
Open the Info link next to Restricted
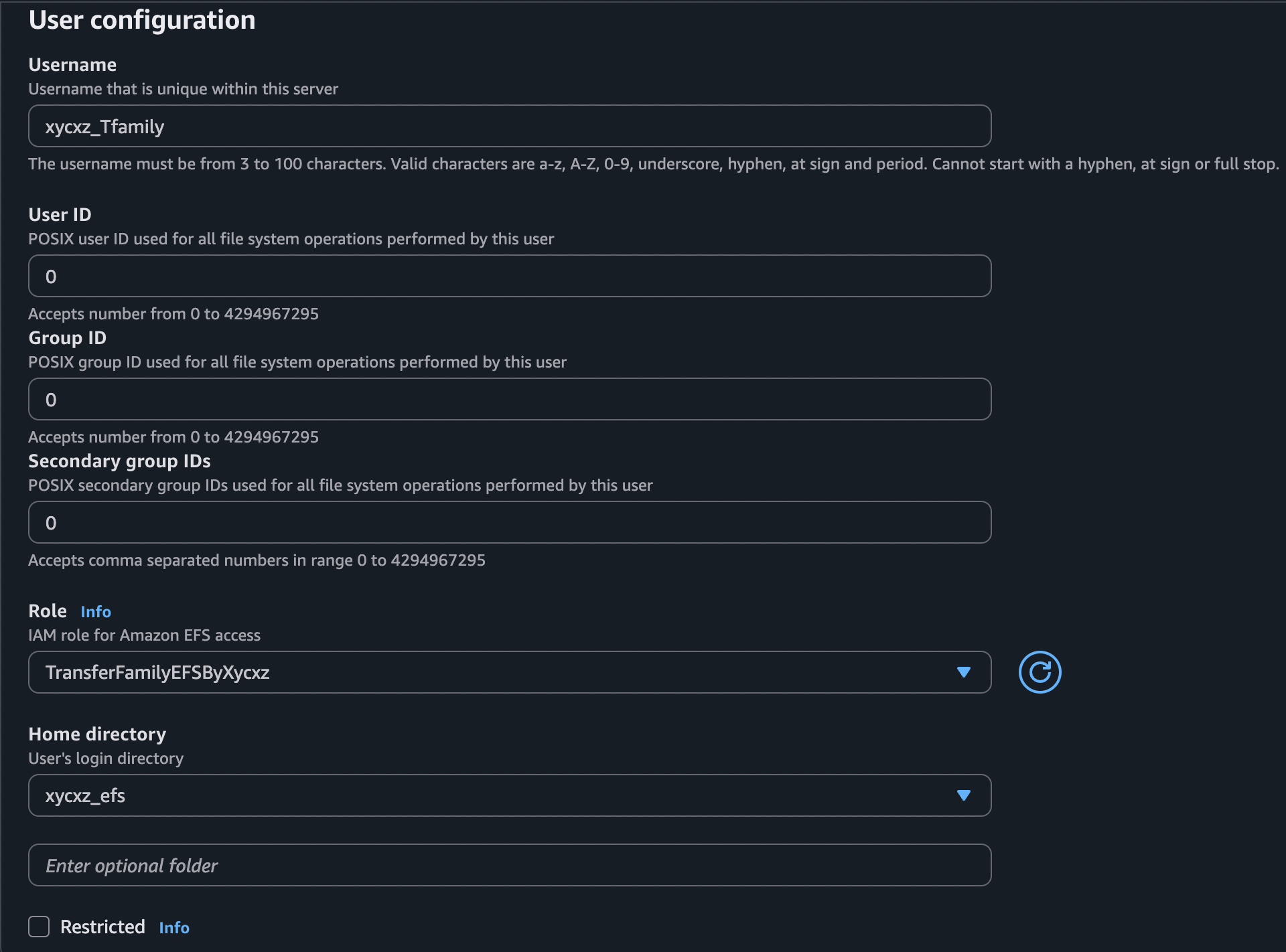(x=174, y=927)
